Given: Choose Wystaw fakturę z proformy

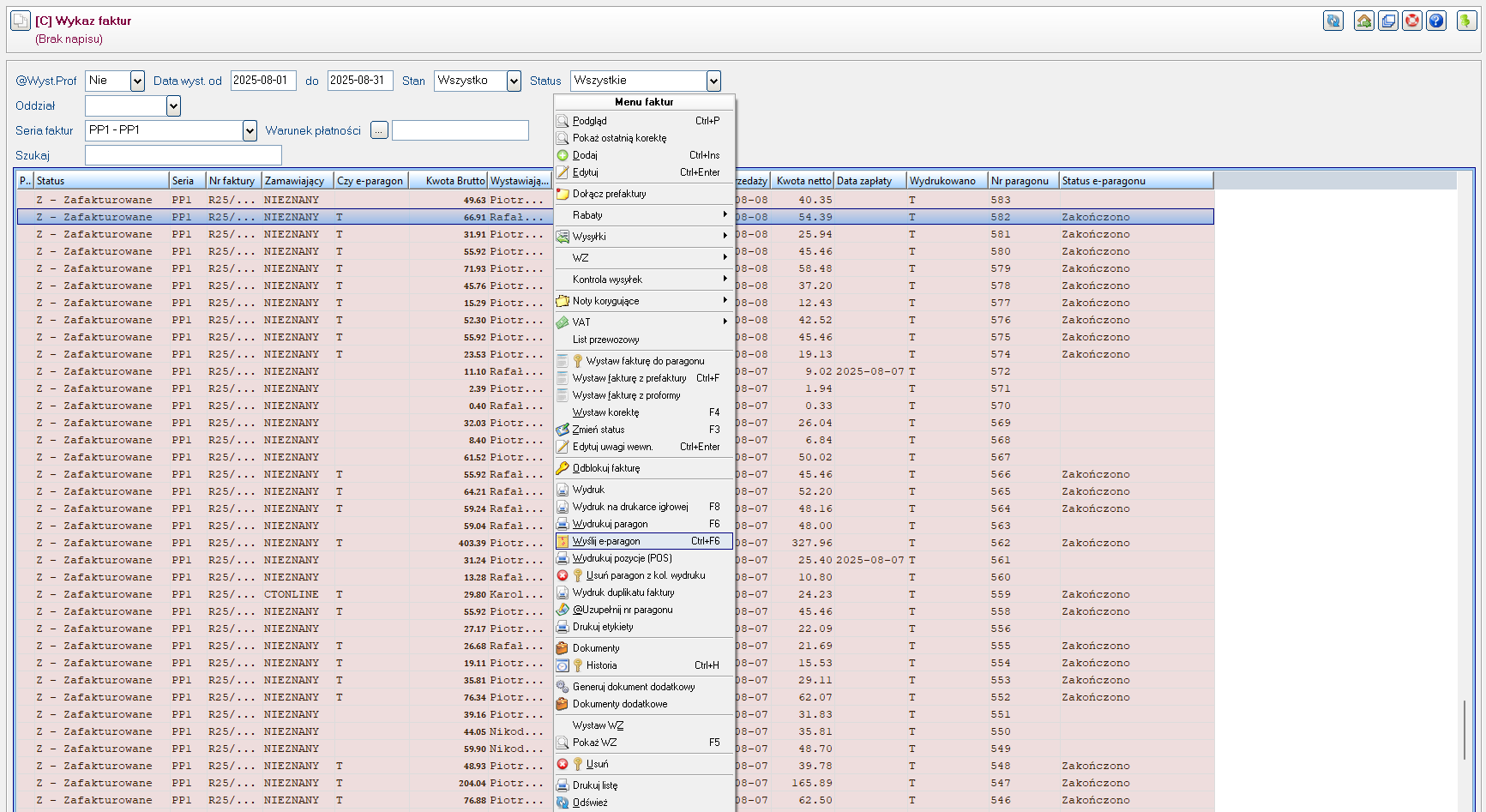Looking at the screenshot, I should [644, 395].
